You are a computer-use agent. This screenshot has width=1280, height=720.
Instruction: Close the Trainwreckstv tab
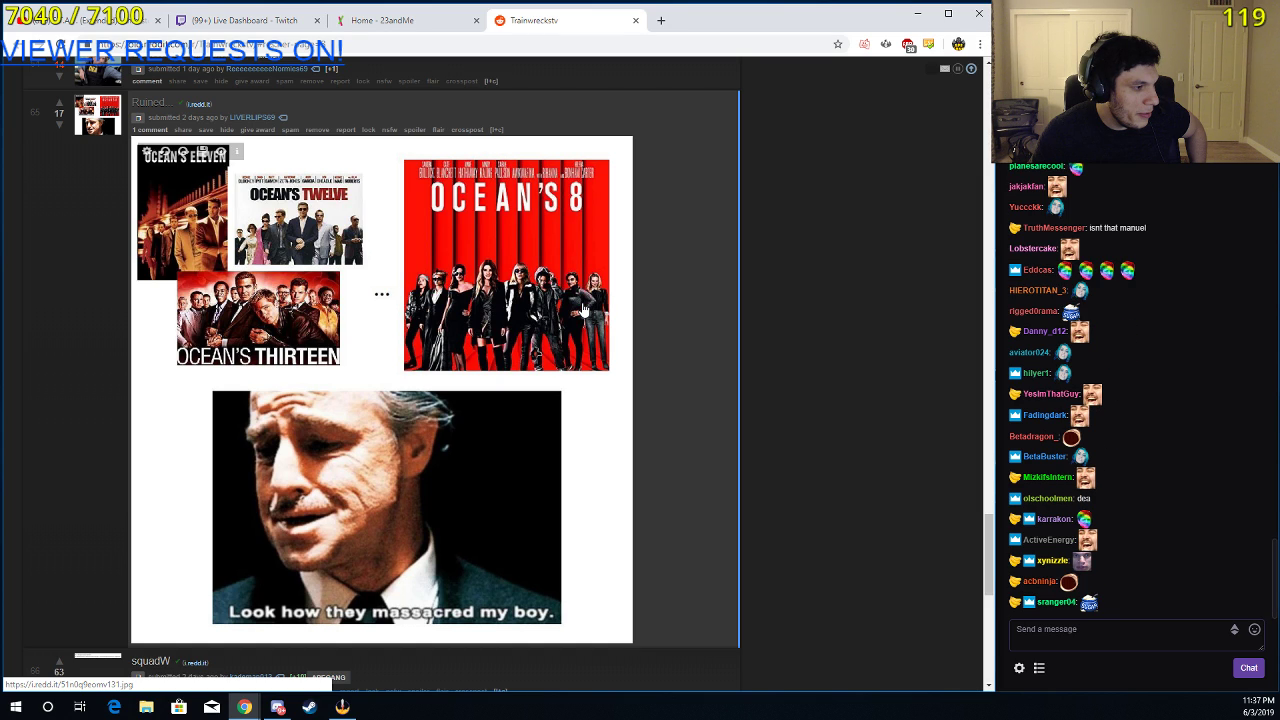pos(636,20)
